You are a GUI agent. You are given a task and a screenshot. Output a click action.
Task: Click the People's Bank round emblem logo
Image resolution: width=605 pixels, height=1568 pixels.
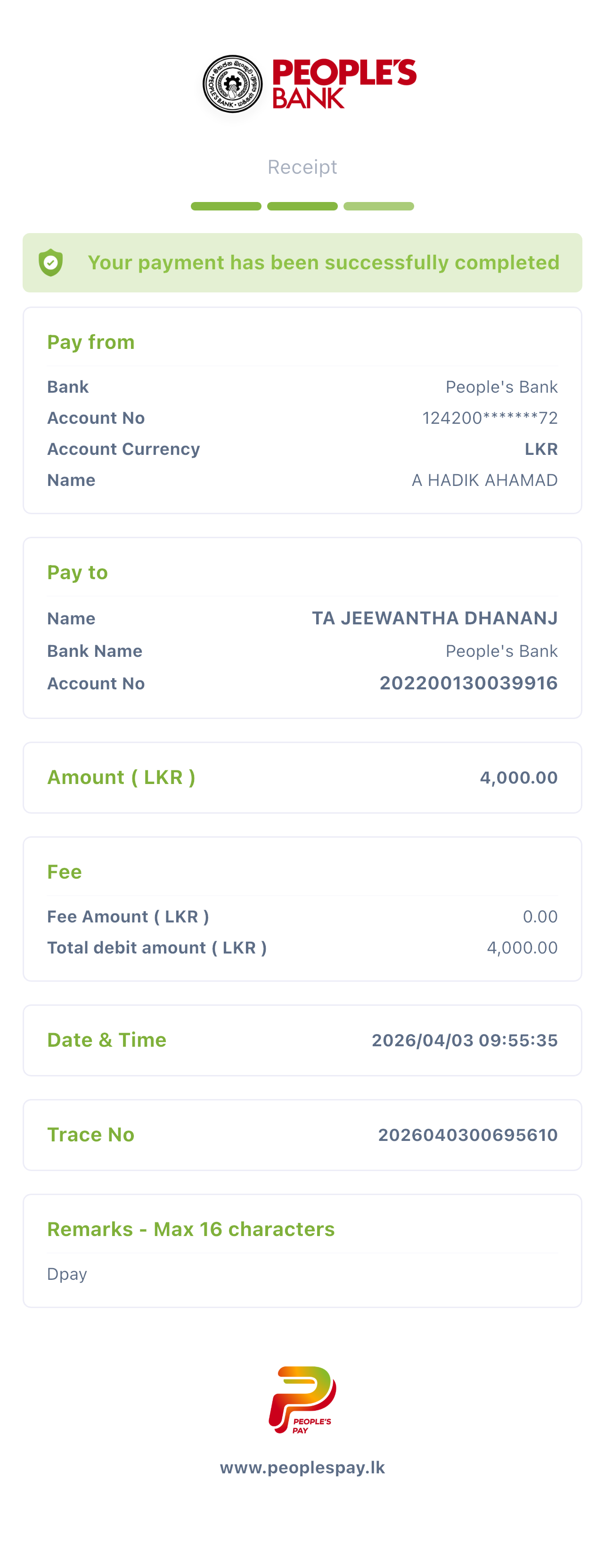(x=232, y=84)
